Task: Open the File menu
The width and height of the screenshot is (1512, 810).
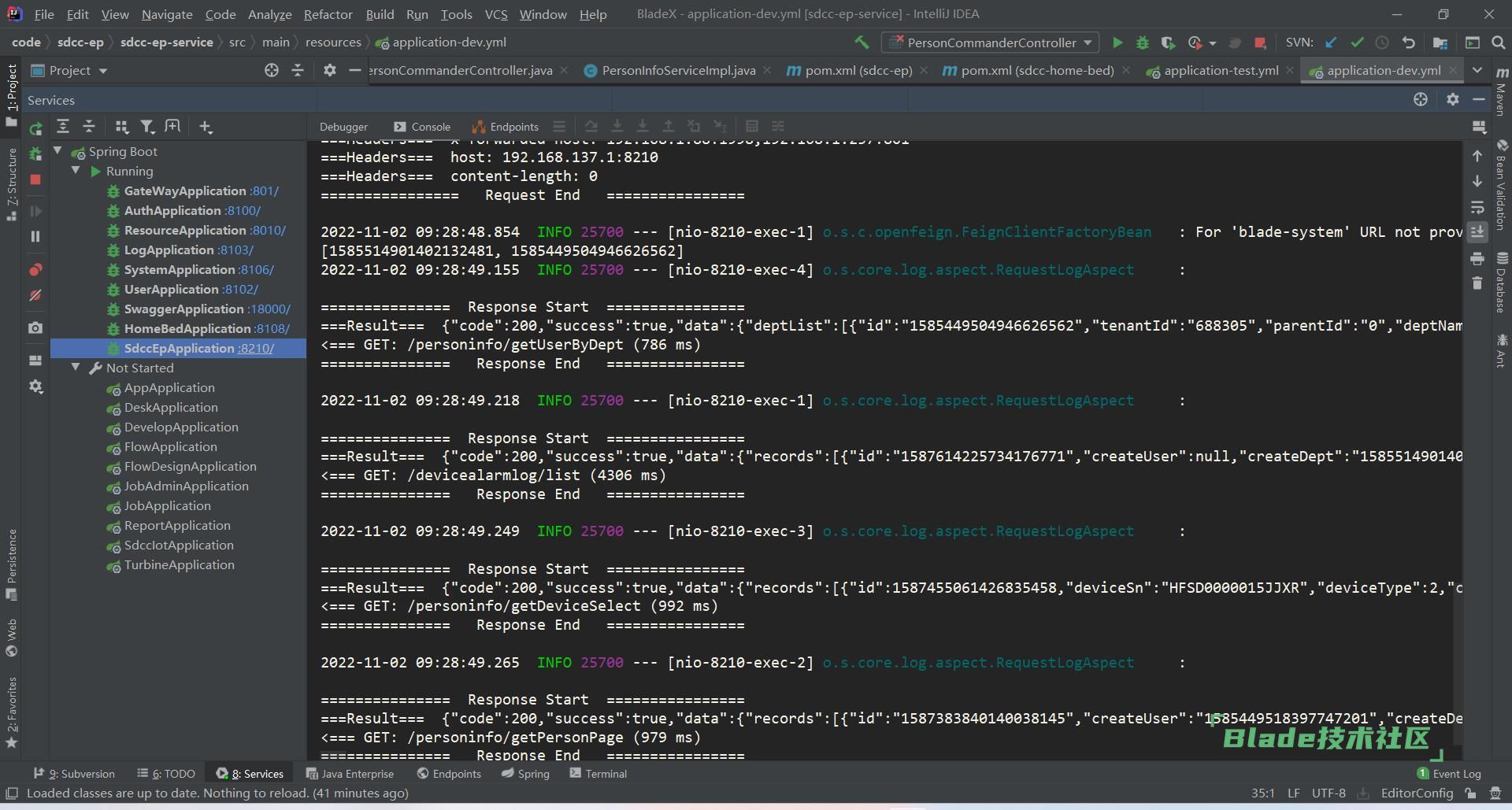Action: coord(44,14)
